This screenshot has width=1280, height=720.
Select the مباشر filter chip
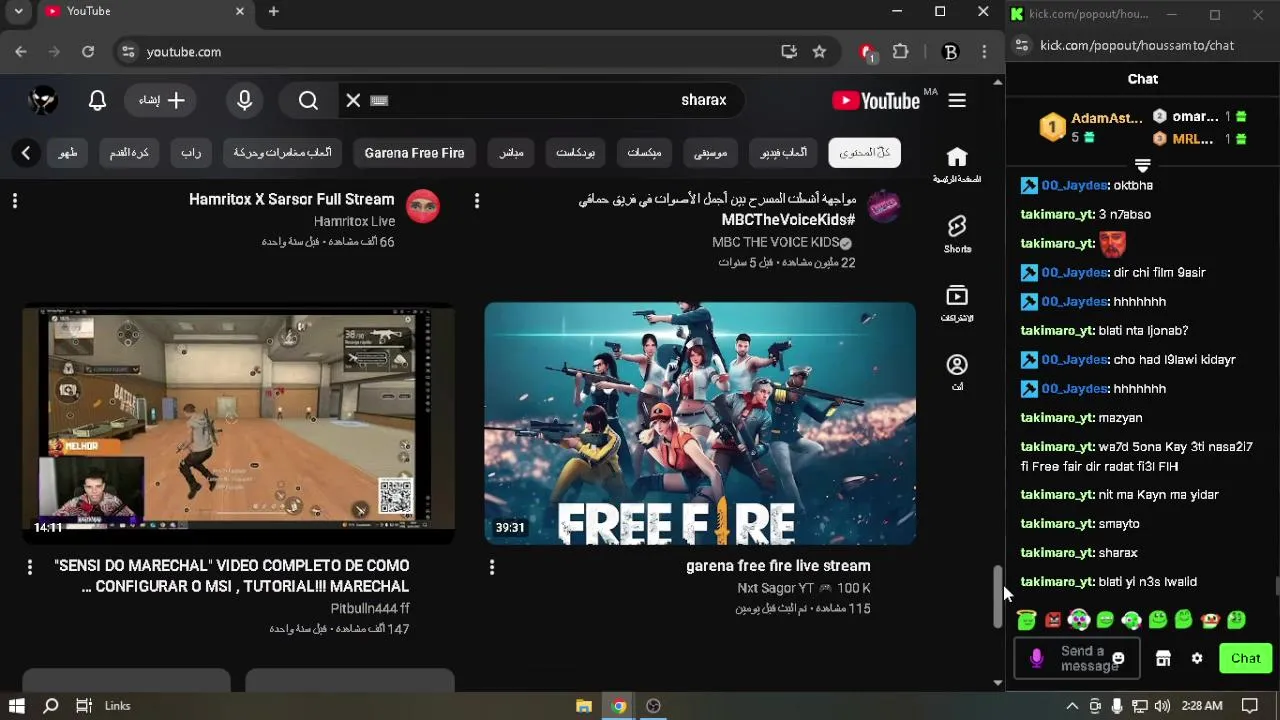click(x=511, y=153)
